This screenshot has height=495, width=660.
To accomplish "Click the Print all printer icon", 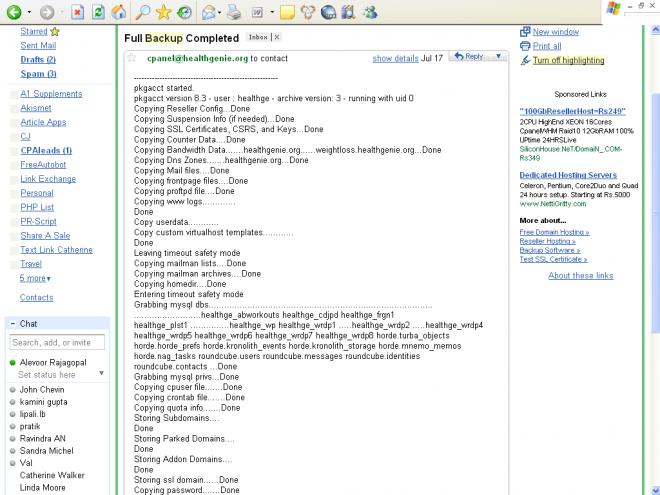I will (x=525, y=46).
